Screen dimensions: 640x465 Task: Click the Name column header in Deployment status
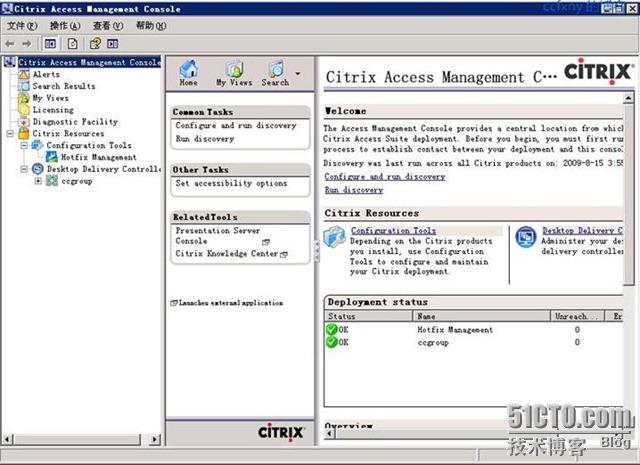(x=482, y=316)
